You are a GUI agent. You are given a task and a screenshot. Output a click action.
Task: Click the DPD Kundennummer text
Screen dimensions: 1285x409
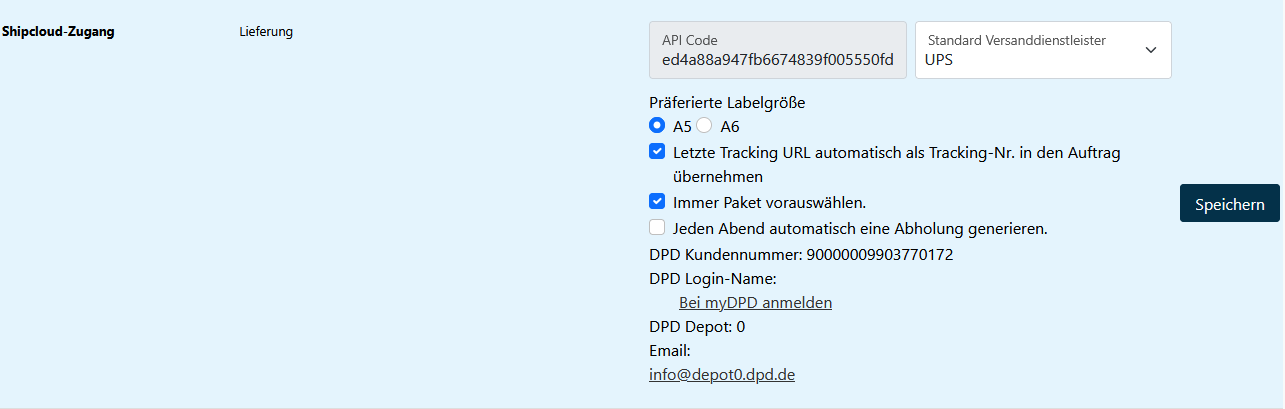click(x=801, y=254)
